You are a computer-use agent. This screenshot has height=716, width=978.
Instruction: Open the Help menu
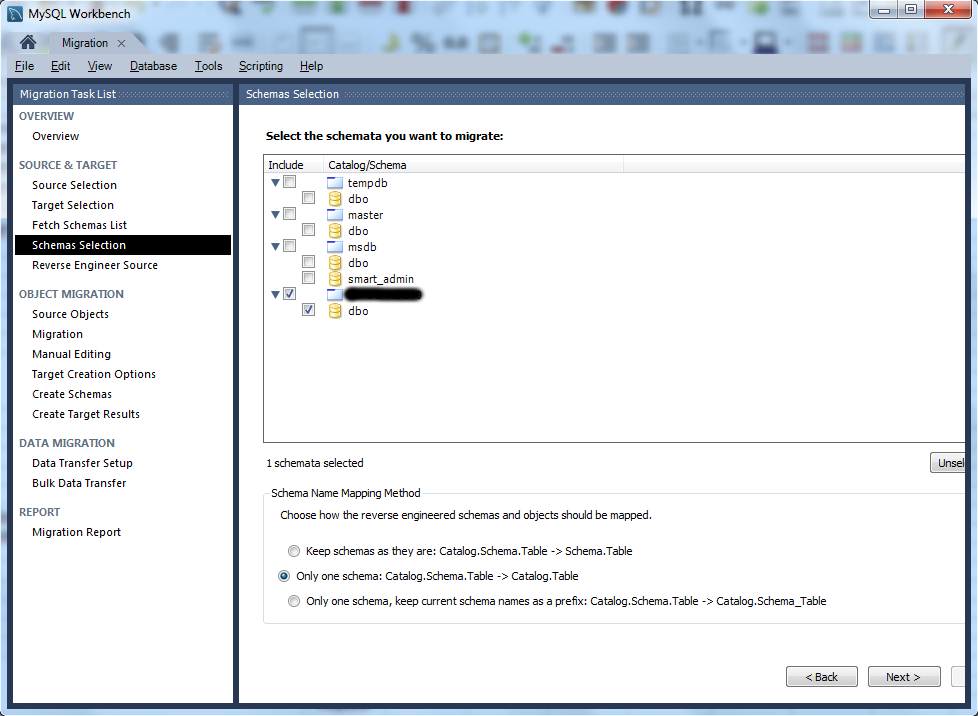[x=311, y=66]
